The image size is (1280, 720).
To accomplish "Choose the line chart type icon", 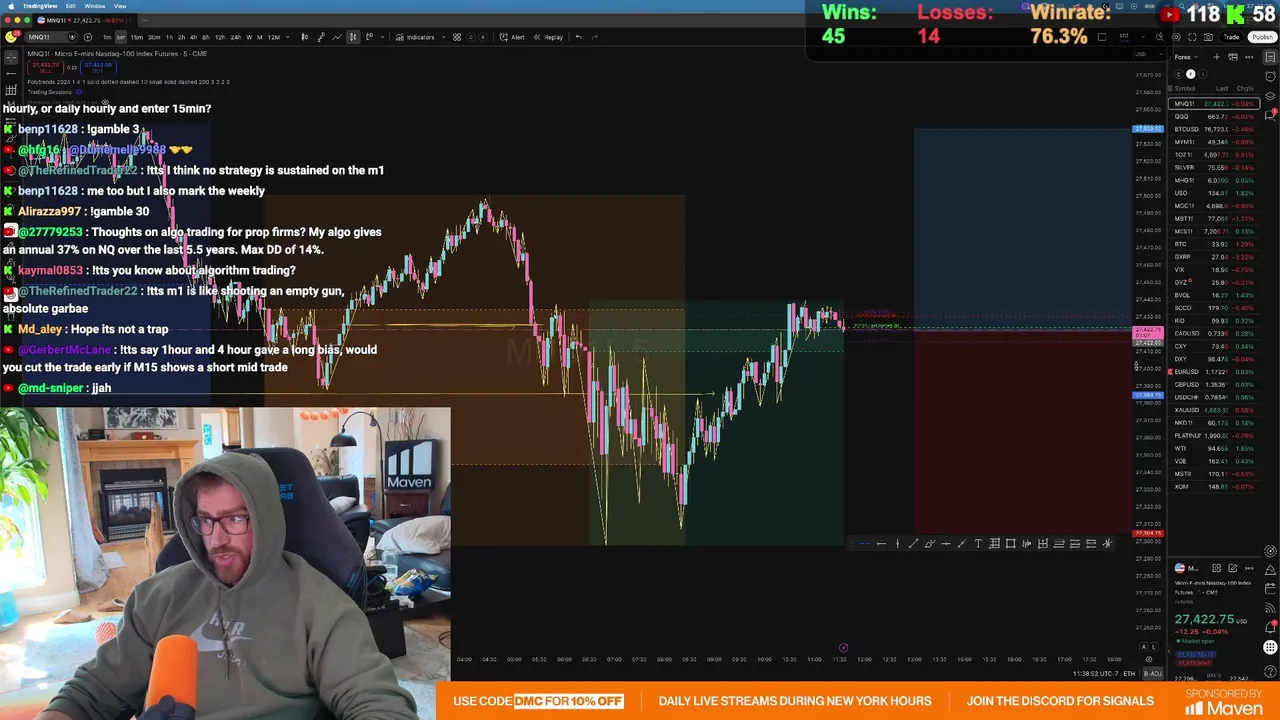I will (337, 37).
